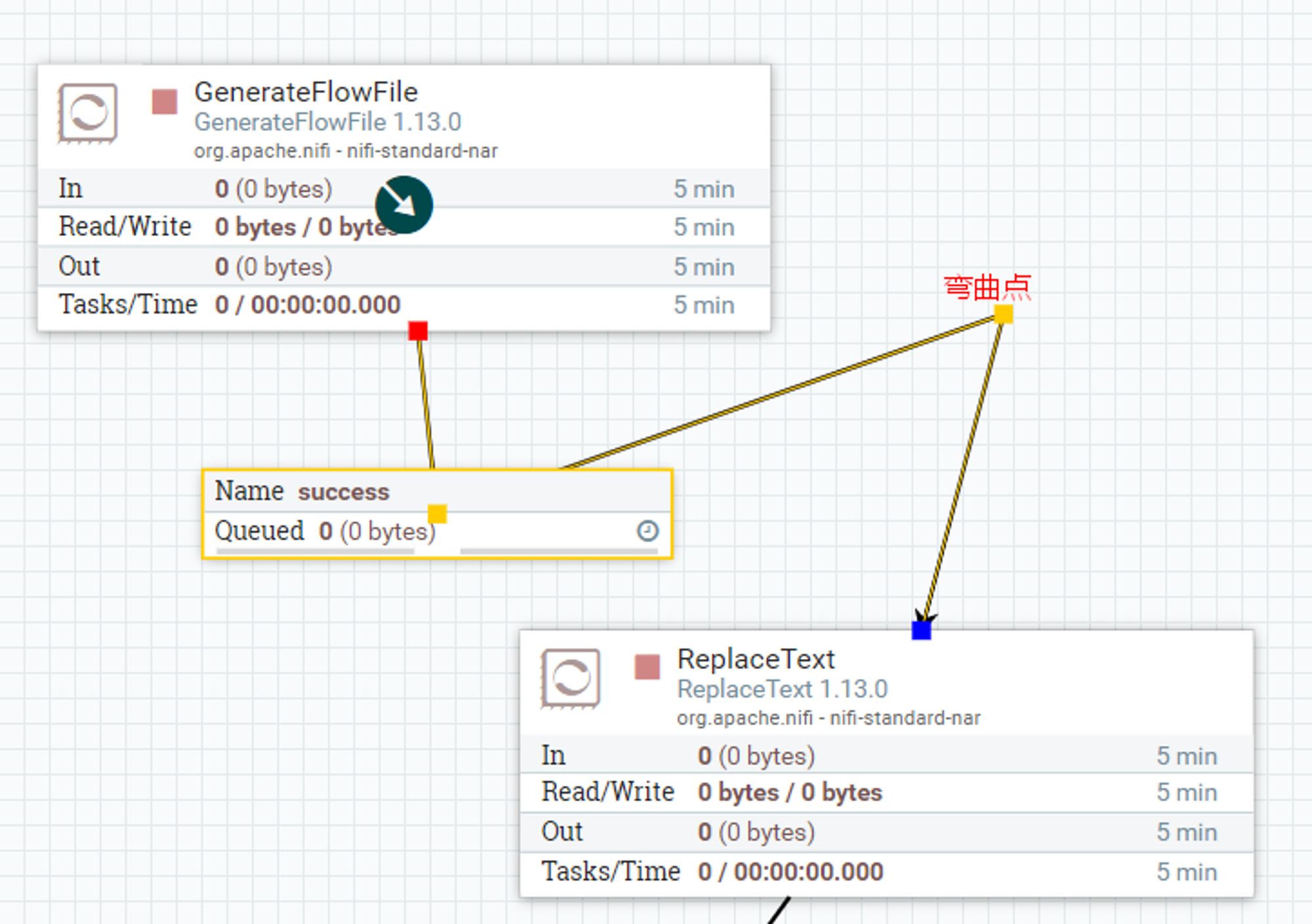The image size is (1312, 924).
Task: Select the GenerateFlowFile processor title
Action: [x=306, y=92]
